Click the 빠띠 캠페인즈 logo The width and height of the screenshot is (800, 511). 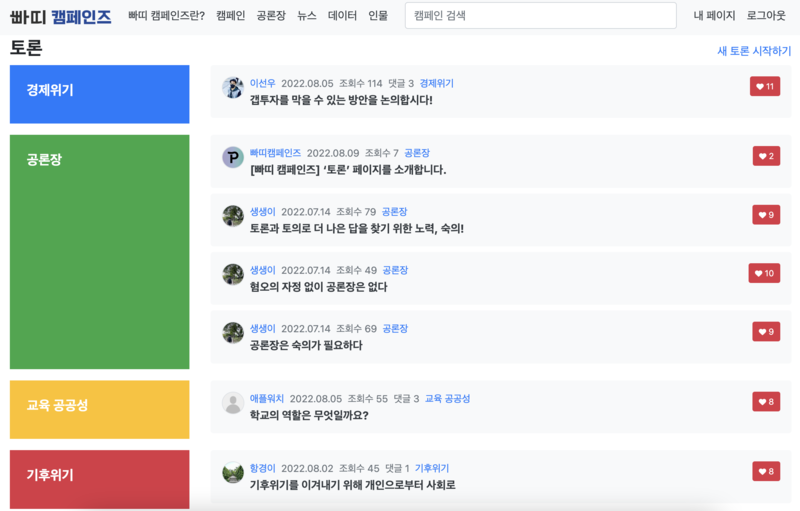(x=61, y=17)
